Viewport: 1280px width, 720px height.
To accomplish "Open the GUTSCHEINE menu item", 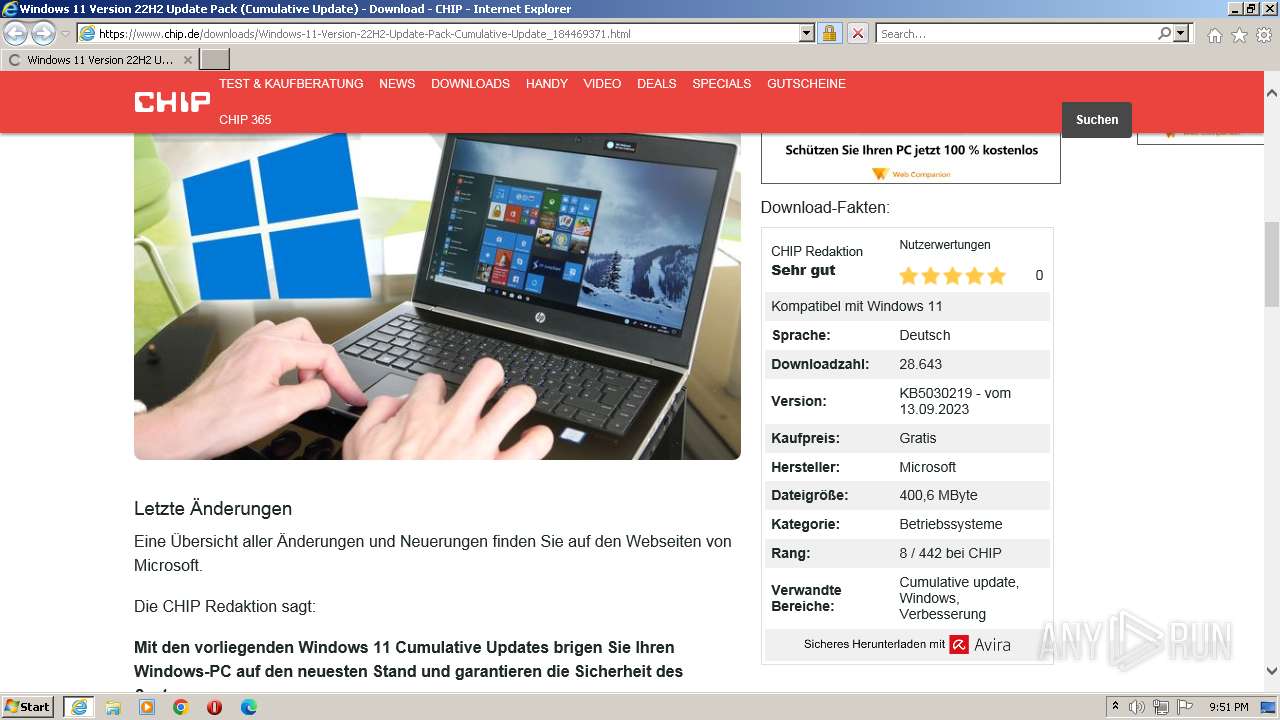I will [x=806, y=84].
